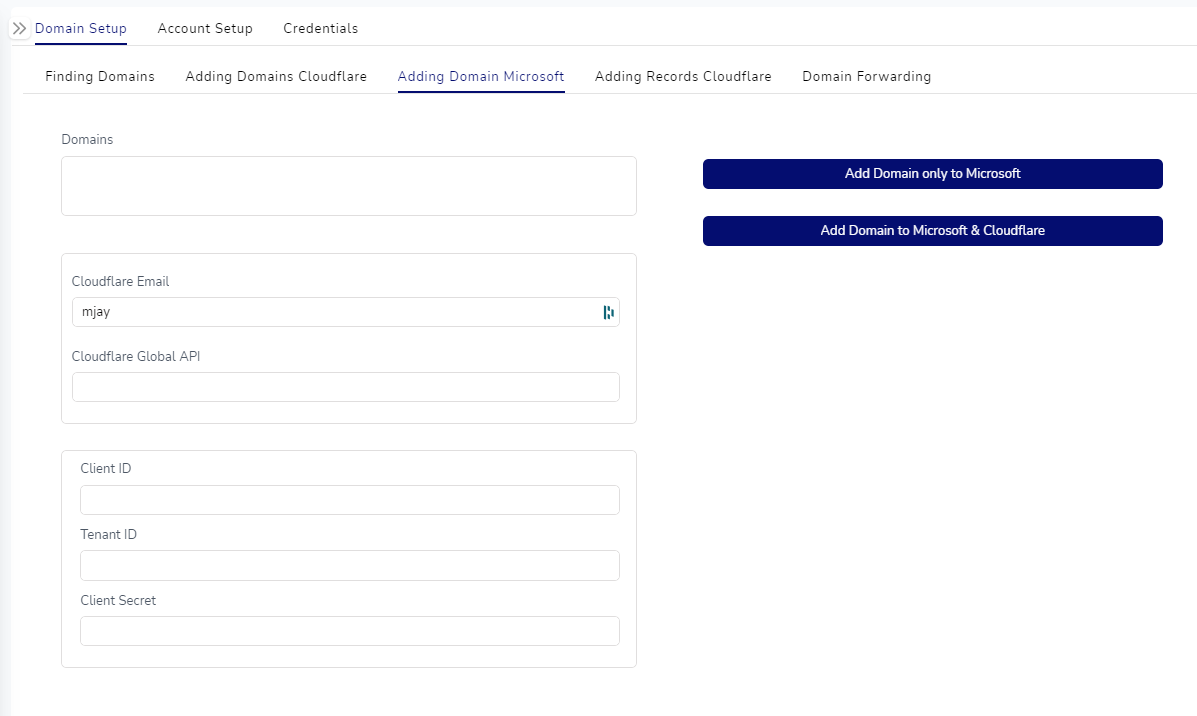Screen dimensions: 1197x716
Task: Click the Client ID label
Action: [x=105, y=469]
